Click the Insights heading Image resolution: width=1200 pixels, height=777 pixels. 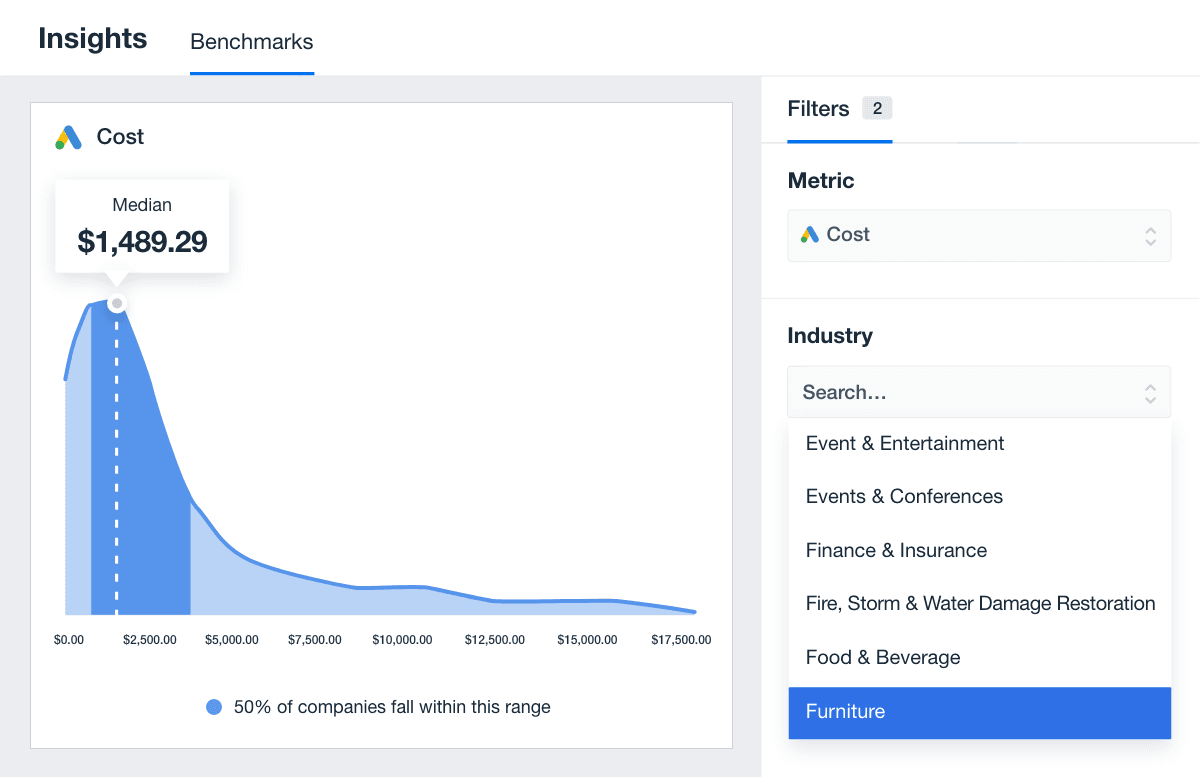click(x=93, y=39)
